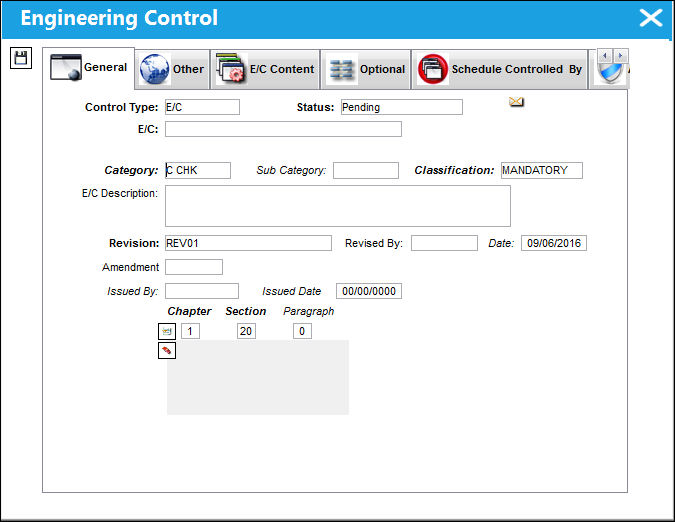675x522 pixels.
Task: Click the Revision field showing REV01
Action: click(248, 243)
